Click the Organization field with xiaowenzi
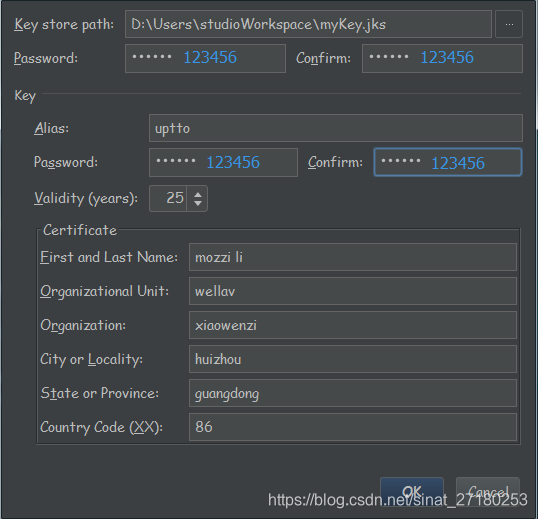538x519 pixels. pyautogui.click(x=353, y=325)
